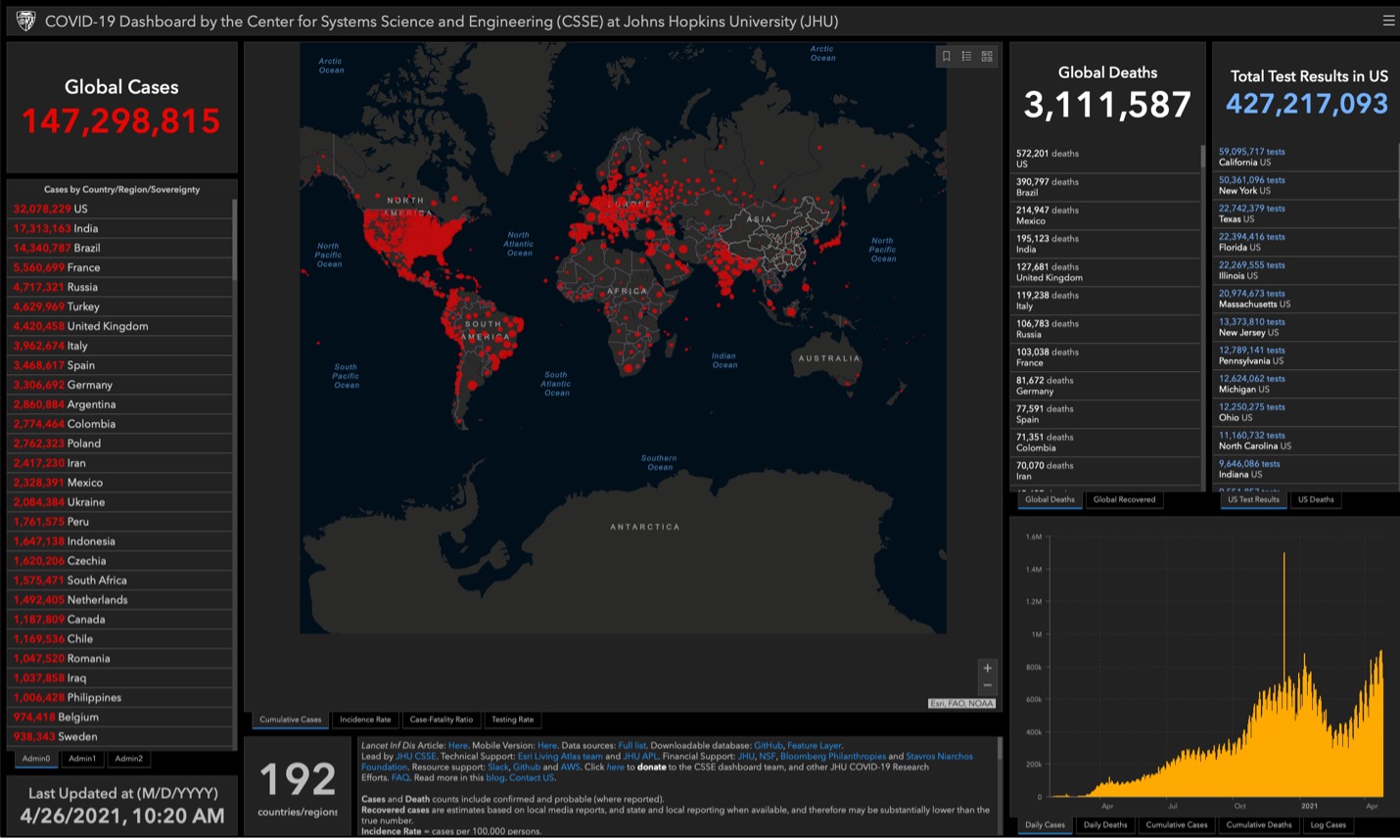Click 119,238 deaths Italy entry
The width and height of the screenshot is (1400, 840).
point(1105,301)
